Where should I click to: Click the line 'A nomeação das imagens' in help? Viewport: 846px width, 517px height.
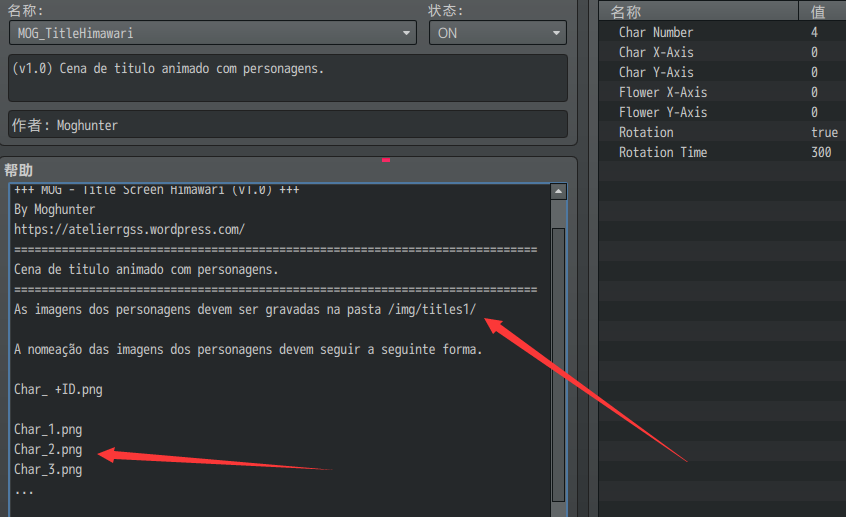click(248, 350)
